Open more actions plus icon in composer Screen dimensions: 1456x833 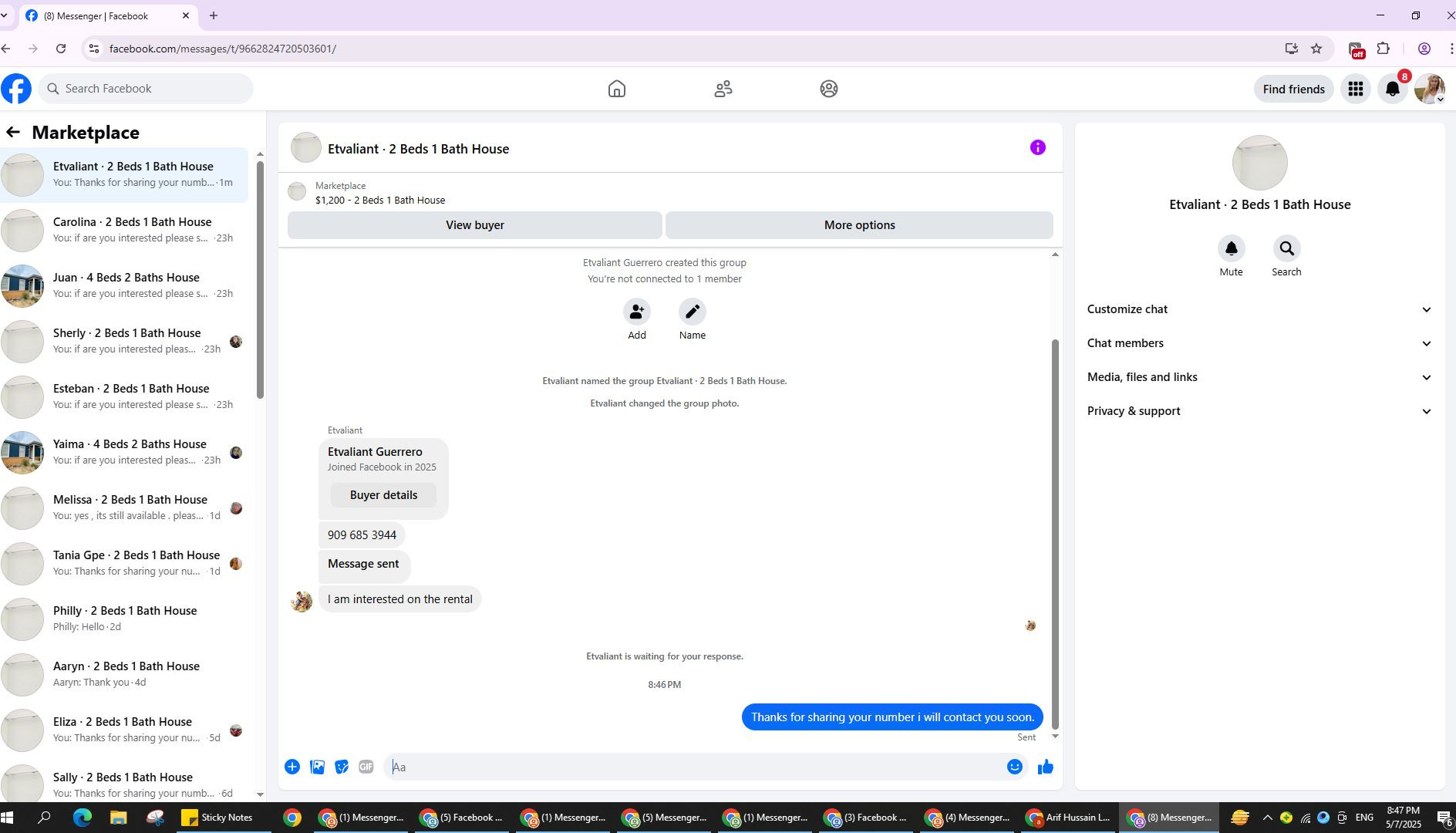(x=292, y=767)
